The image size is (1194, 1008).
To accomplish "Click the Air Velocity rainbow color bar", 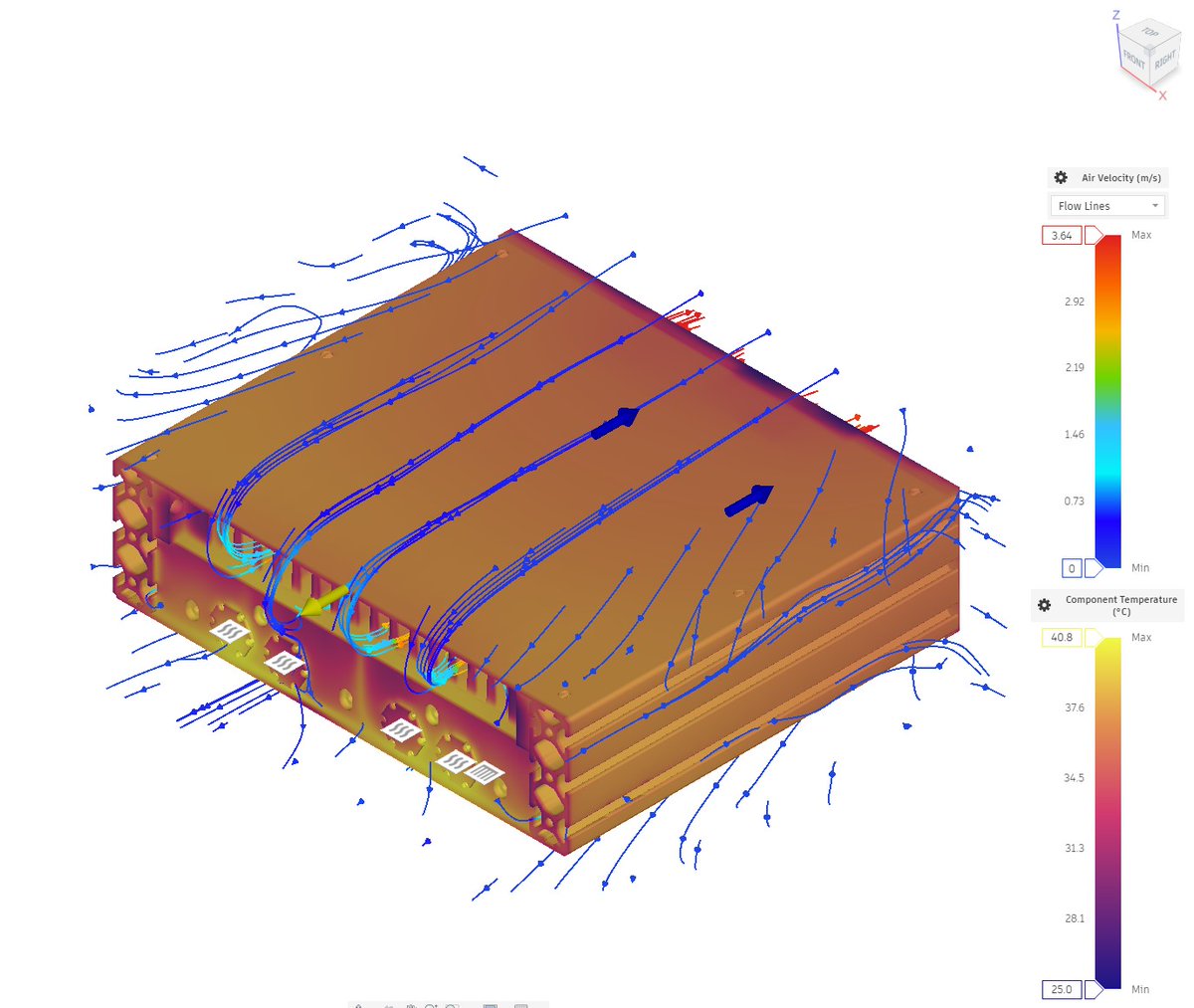I will [x=1108, y=402].
